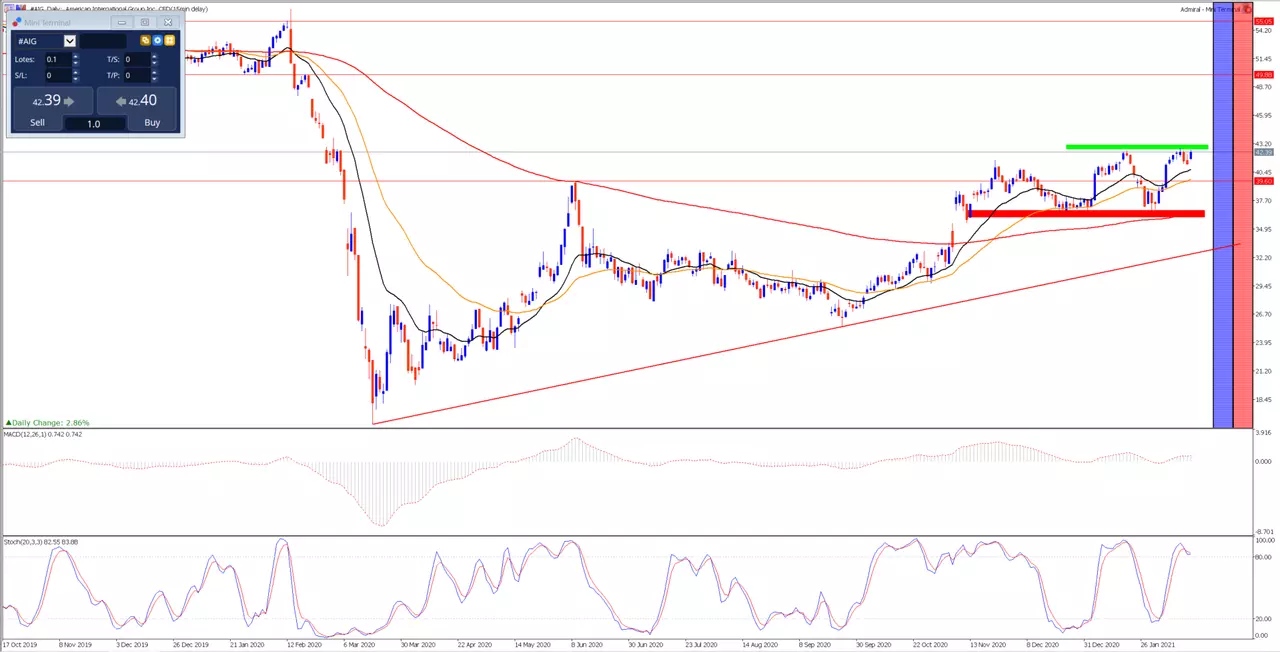Undock the Mini Terminal with the middle window icon
Viewport: 1280px width, 652px height.
point(145,22)
